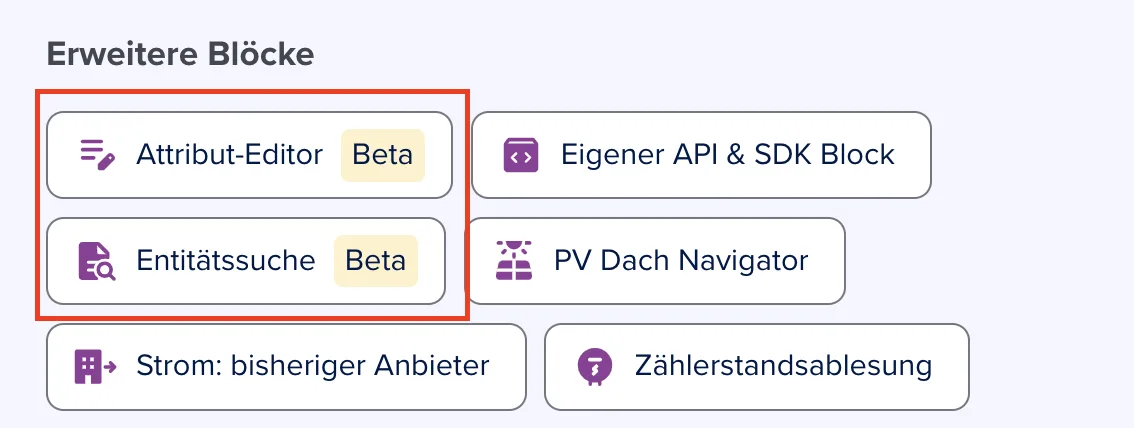The image size is (1134, 428).
Task: Add the Attribut-Editor block
Action: coord(250,155)
